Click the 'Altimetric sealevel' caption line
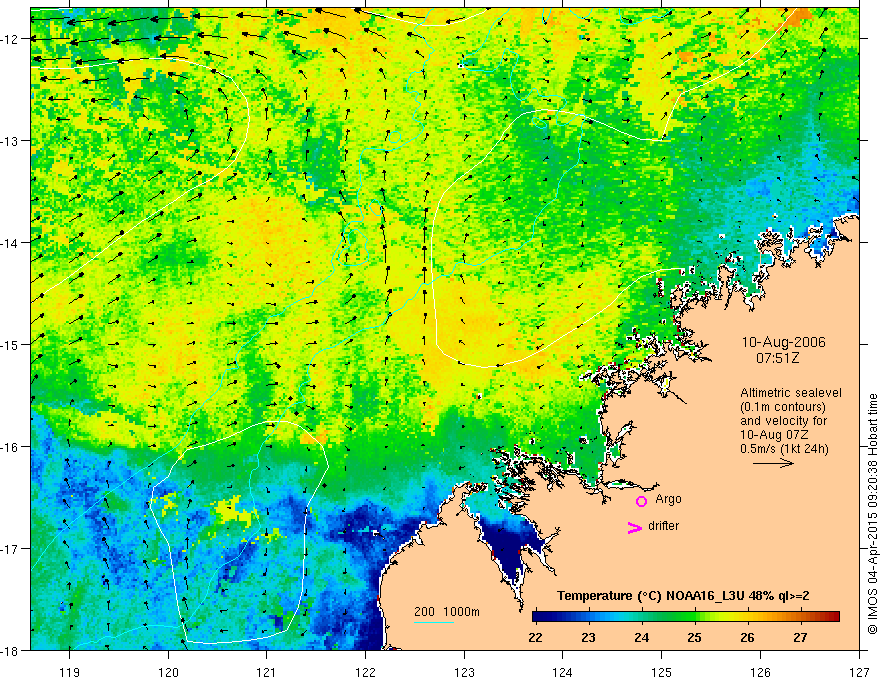The height and width of the screenshot is (680, 880). [791, 393]
